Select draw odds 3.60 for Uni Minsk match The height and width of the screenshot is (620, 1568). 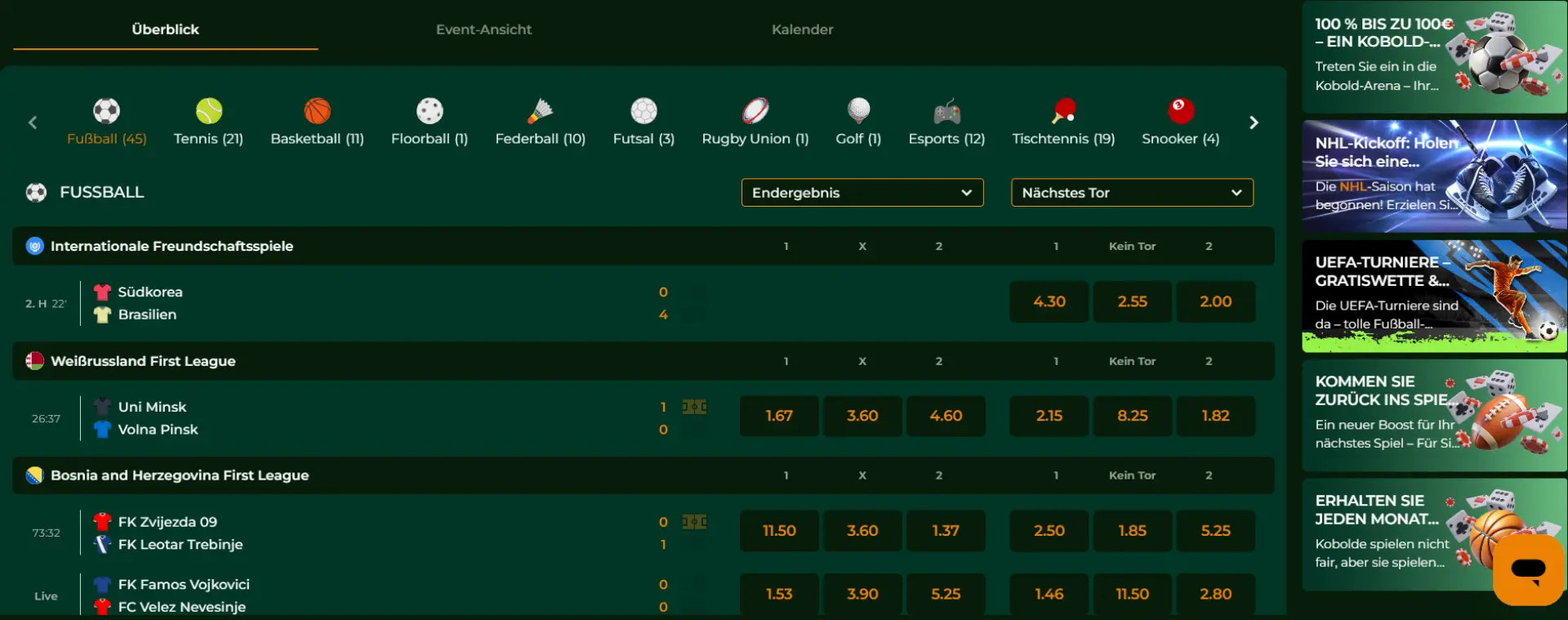click(x=862, y=416)
